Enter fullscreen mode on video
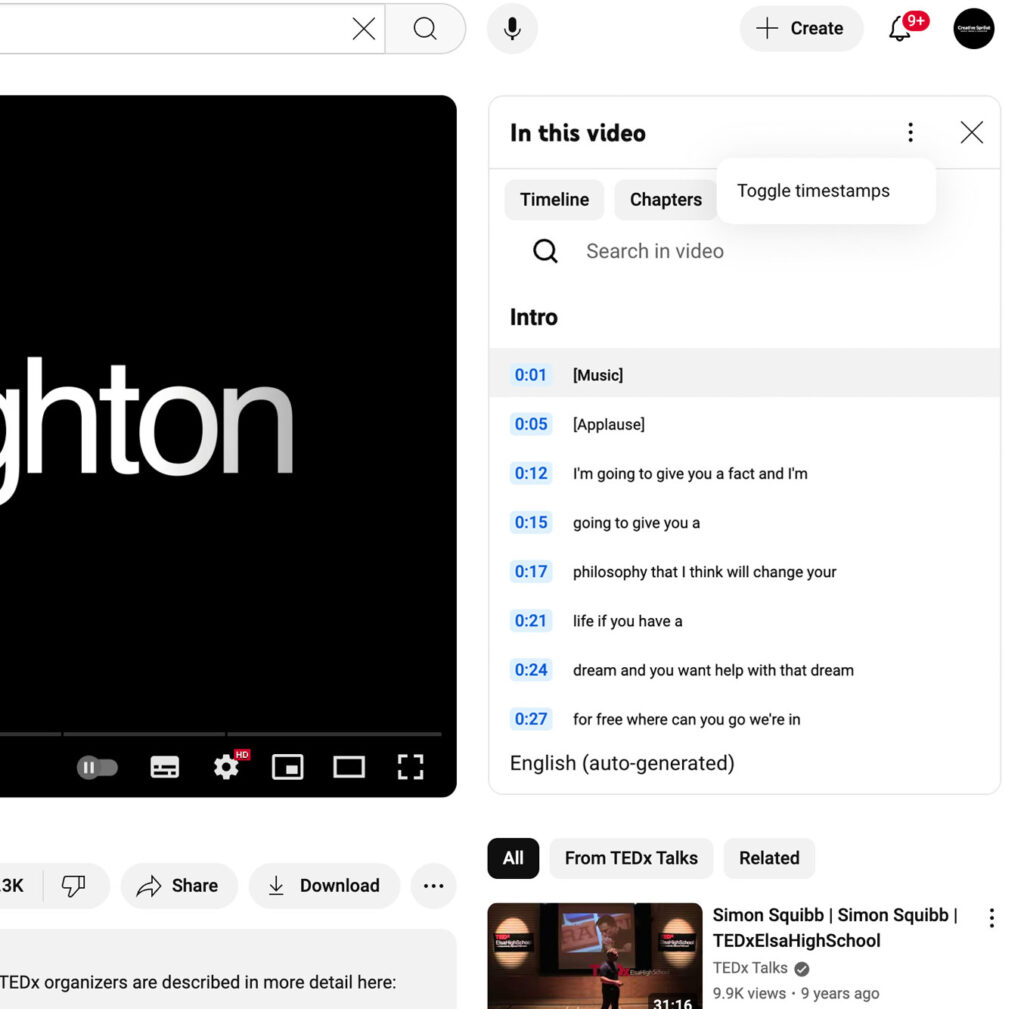The width and height of the screenshot is (1024, 1009). (x=410, y=767)
